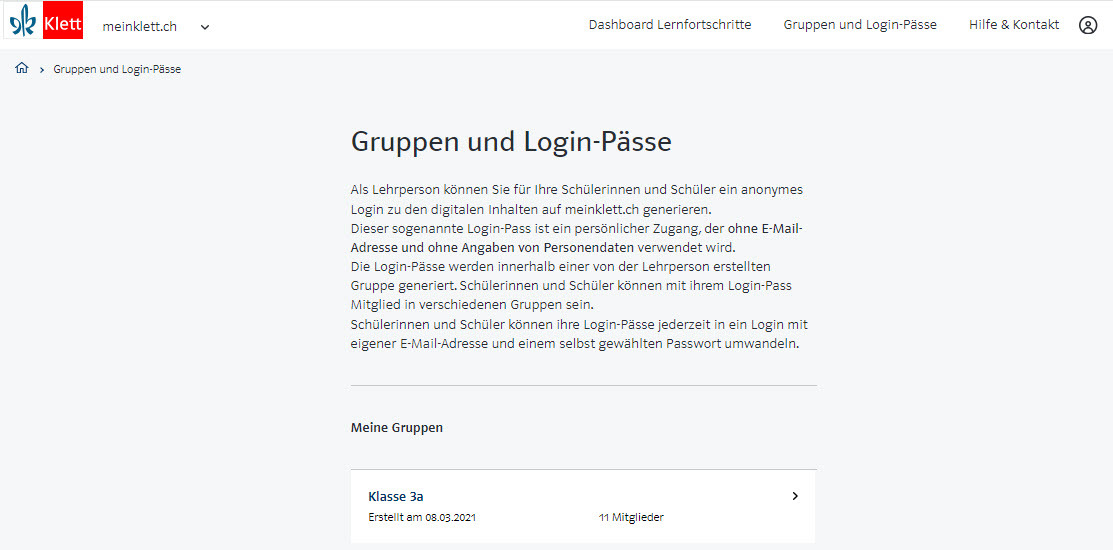Click the Gruppen und Login-Pässe breadcrumb
This screenshot has height=550, width=1113.
click(117, 70)
